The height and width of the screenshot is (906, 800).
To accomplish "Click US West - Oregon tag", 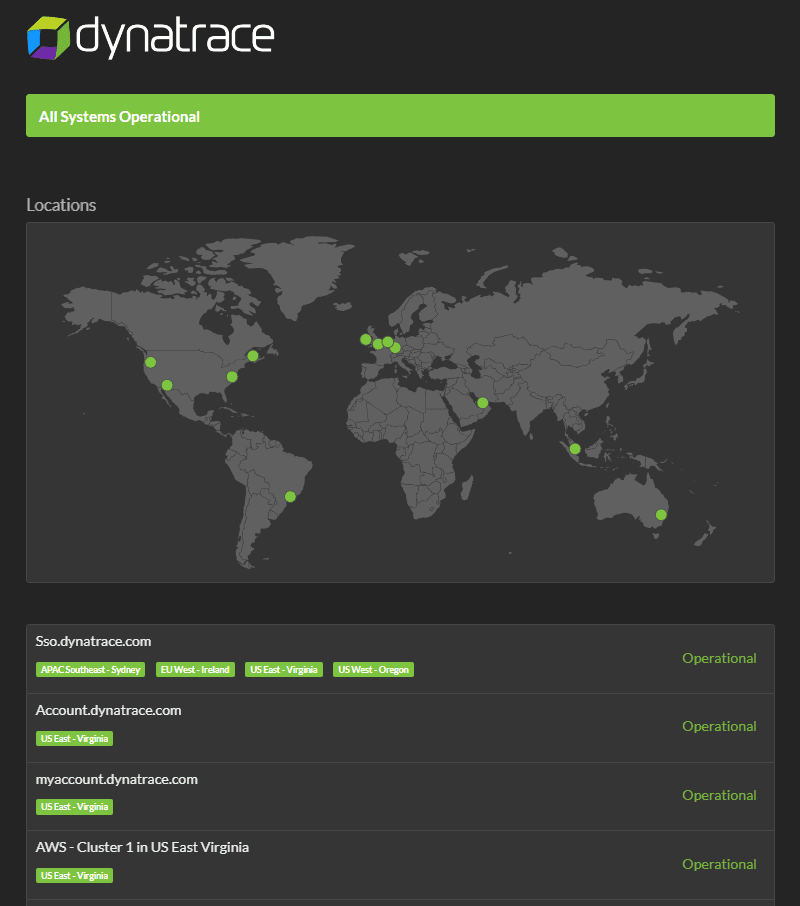I will 373,670.
